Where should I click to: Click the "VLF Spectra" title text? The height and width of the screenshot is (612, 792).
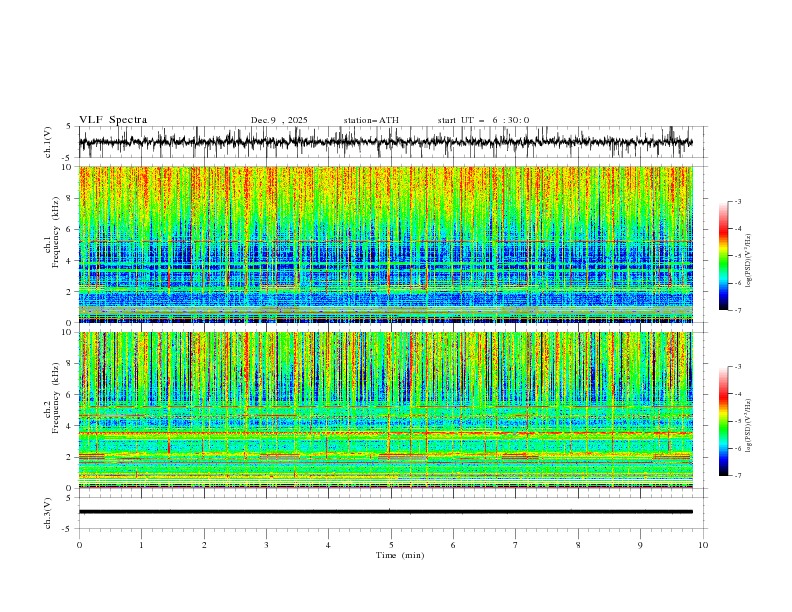tap(113, 120)
